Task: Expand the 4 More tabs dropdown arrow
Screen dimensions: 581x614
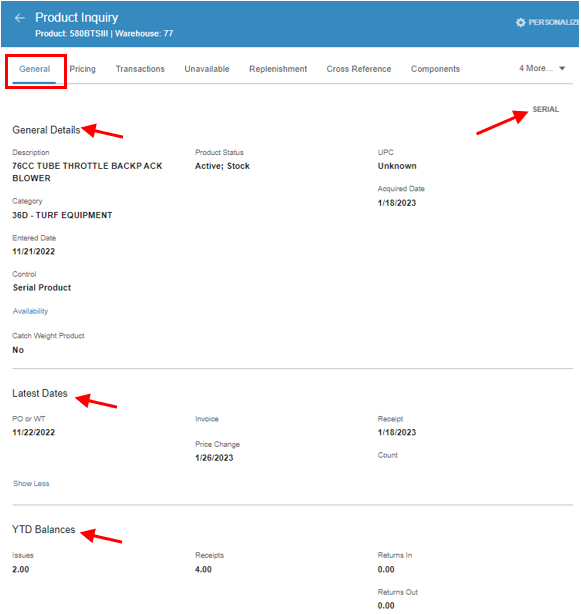Action: pos(562,69)
